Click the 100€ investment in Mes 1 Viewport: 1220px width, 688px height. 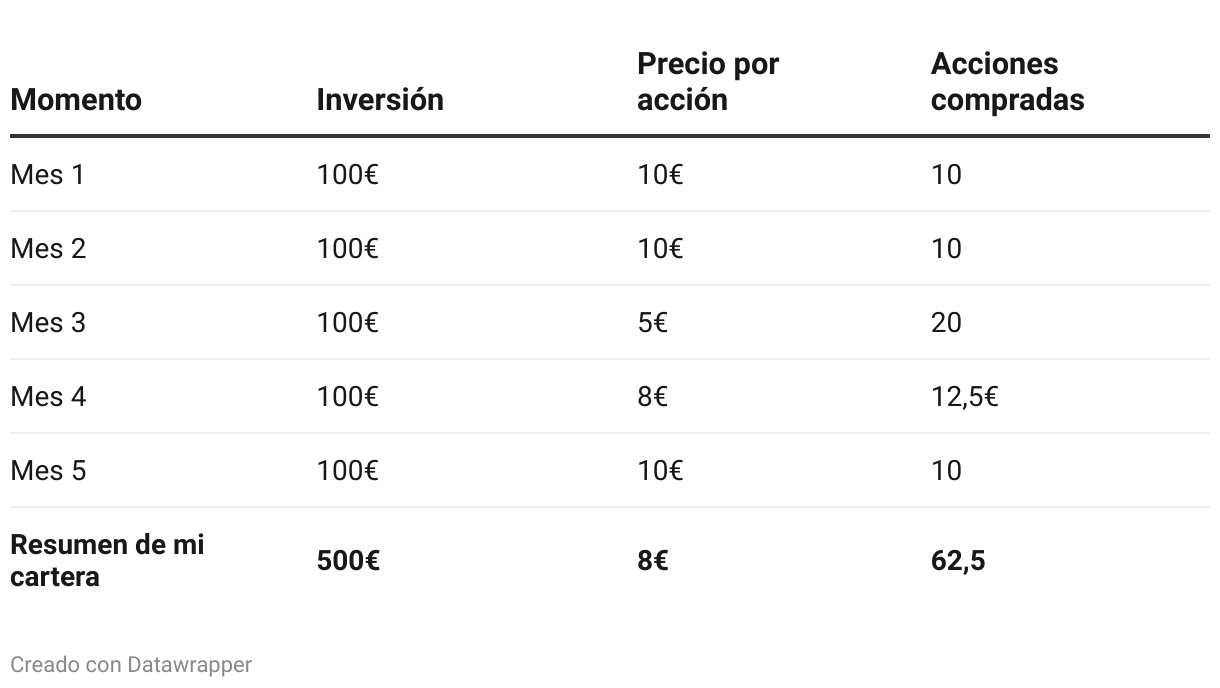click(x=348, y=175)
